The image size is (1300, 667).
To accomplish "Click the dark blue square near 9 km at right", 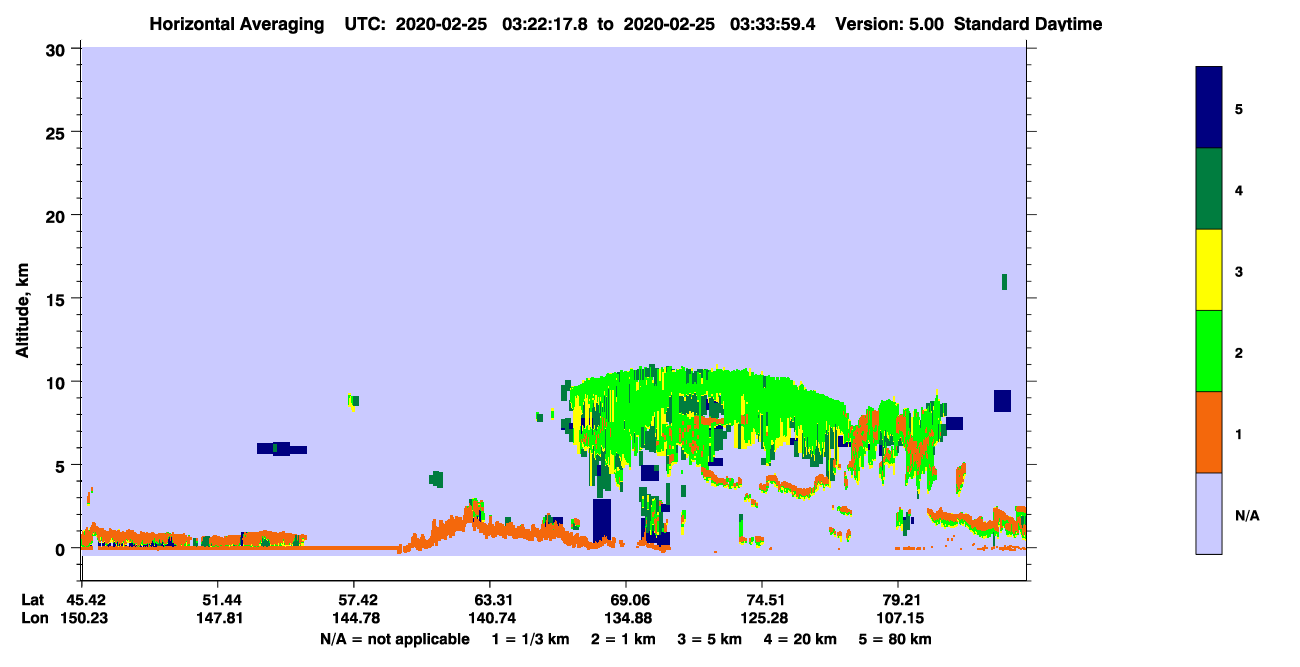I will tap(1002, 400).
